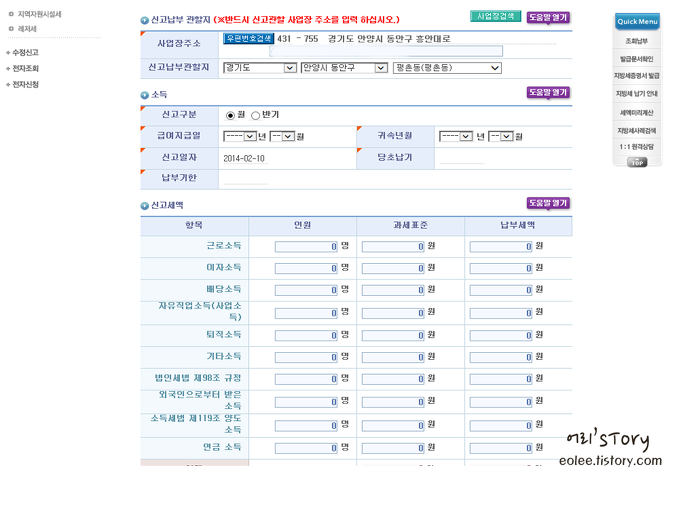Click the TOP button in Quick Menu
This screenshot has width=683, height=512.
click(637, 163)
